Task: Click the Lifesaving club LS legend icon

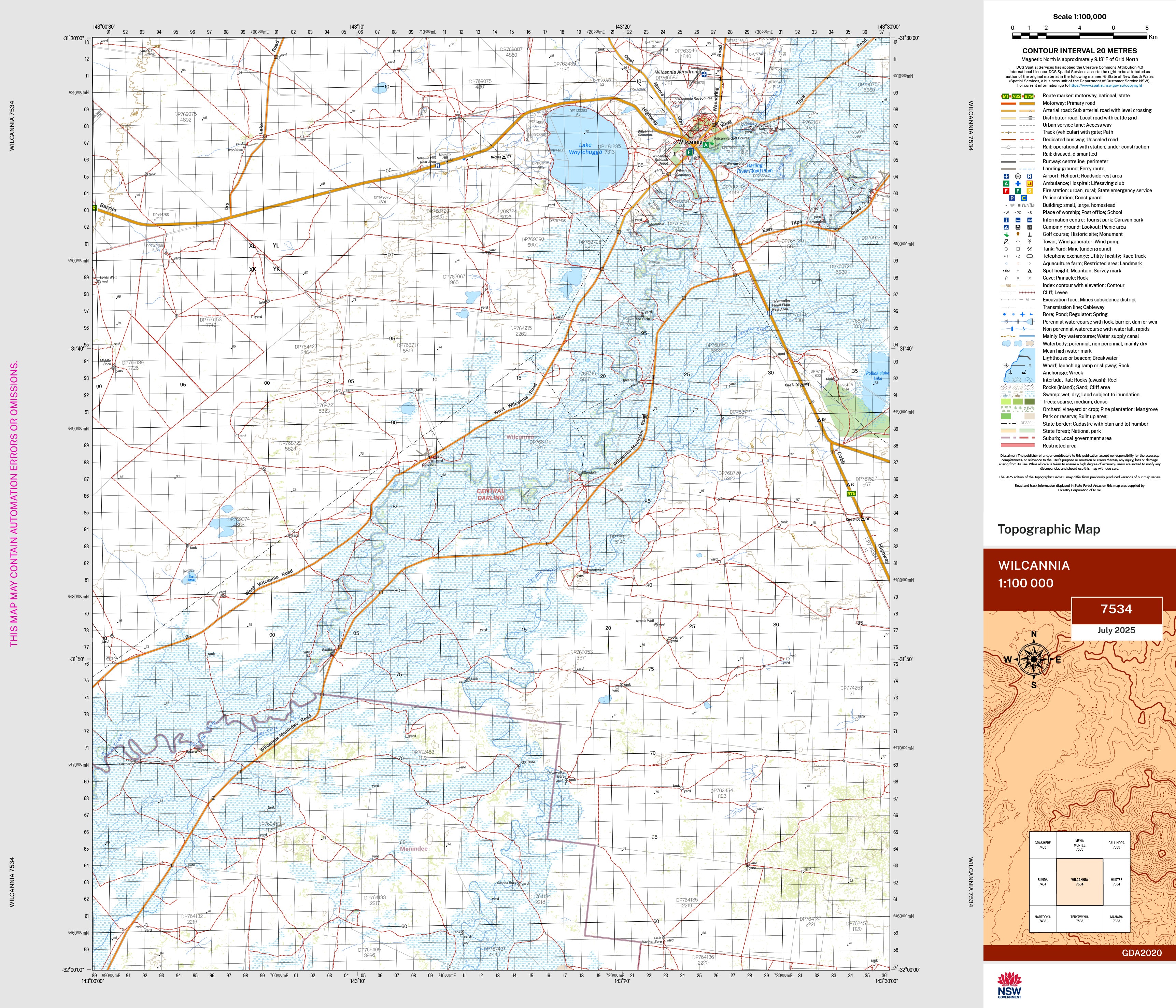Action: [1030, 183]
